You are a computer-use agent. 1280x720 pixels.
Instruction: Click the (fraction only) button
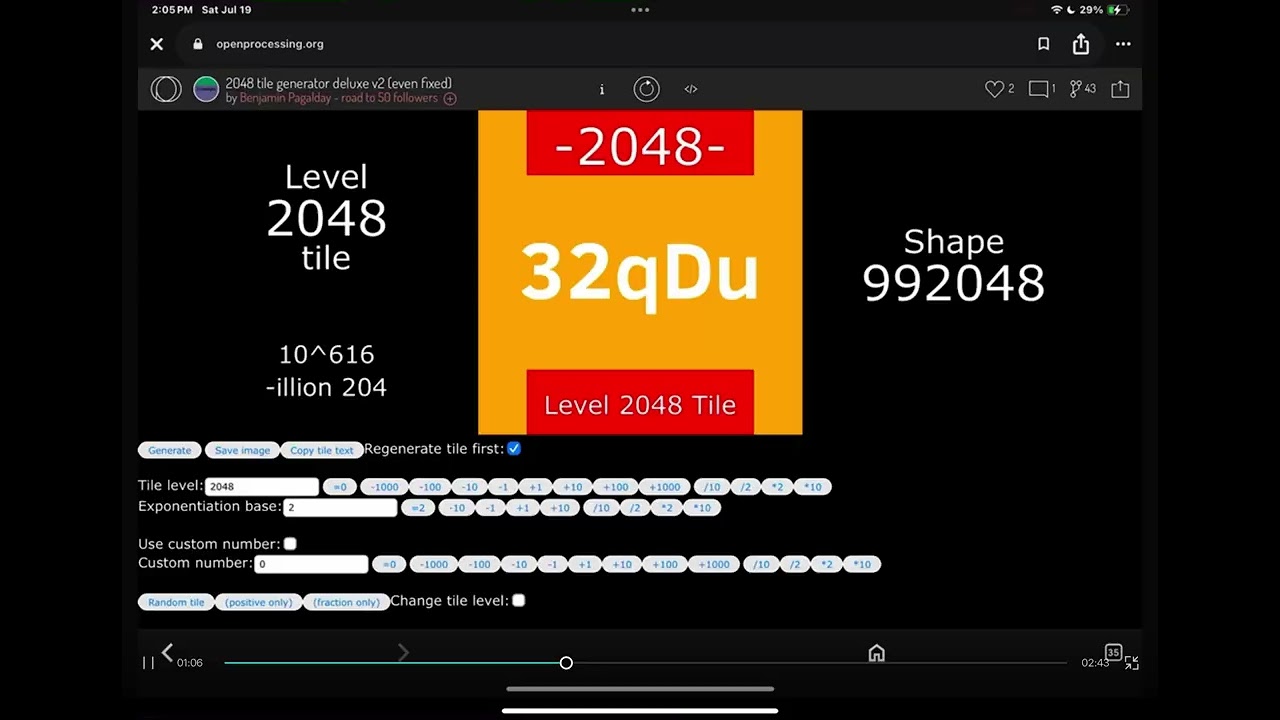coord(347,602)
